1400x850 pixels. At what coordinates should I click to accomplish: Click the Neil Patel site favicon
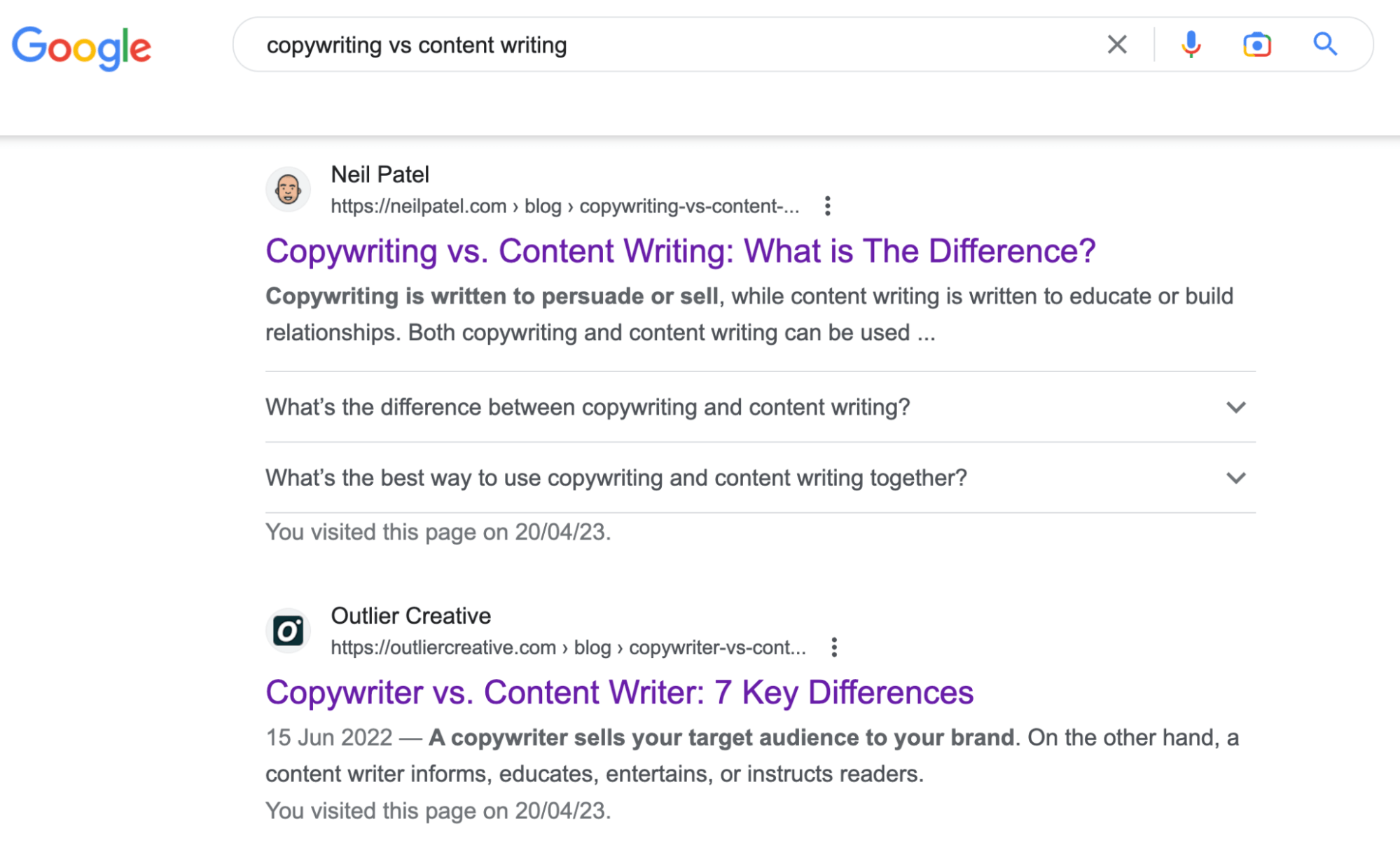pos(288,188)
